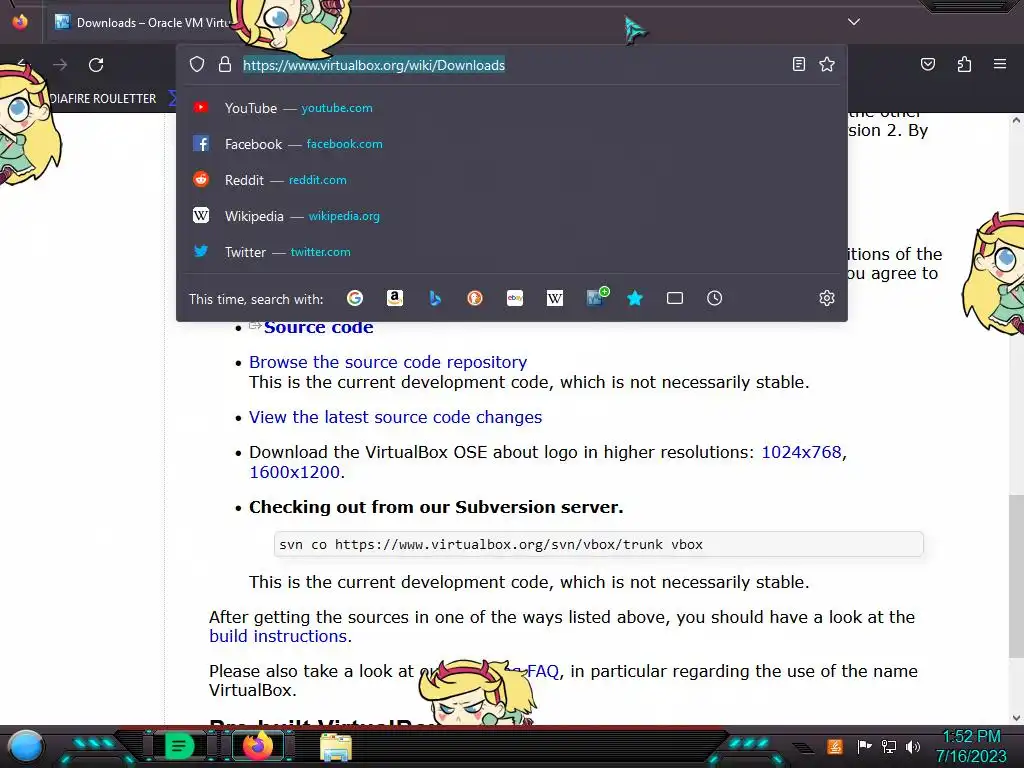Click 'Checking out from our Subversion server.' text
This screenshot has height=768, width=1024.
[436, 507]
